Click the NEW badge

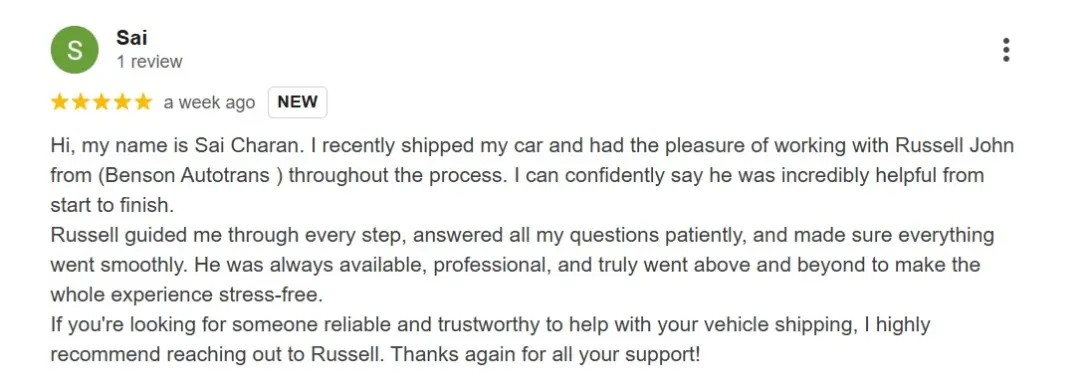point(298,102)
